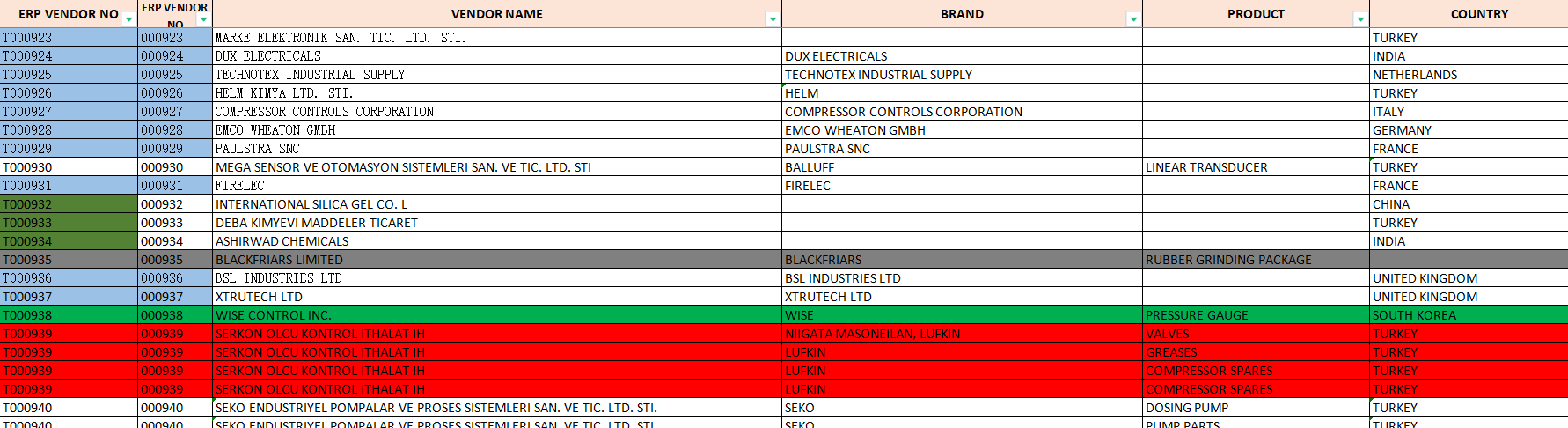This screenshot has height=428, width=1568.
Task: Select vendor ASHIRWAD CHEMICALS
Action: [497, 241]
